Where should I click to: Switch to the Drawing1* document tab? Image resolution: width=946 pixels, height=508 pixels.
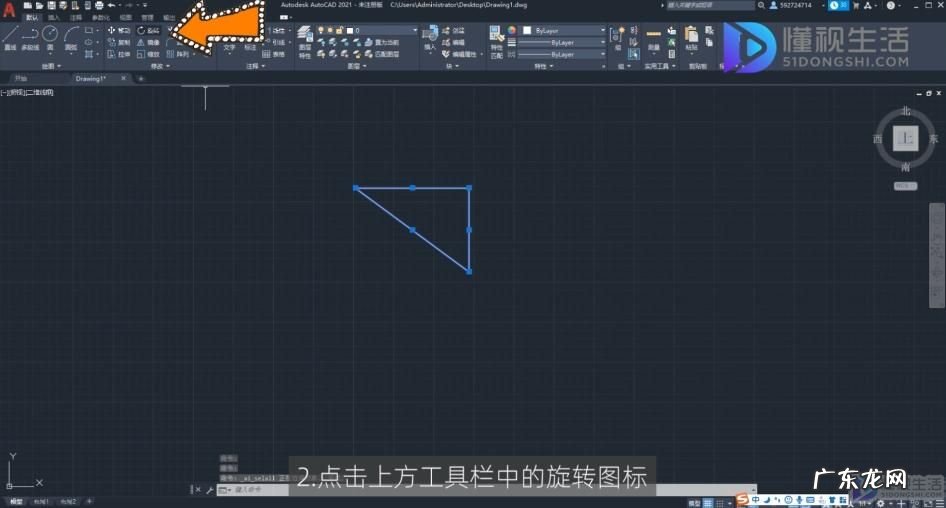point(90,78)
